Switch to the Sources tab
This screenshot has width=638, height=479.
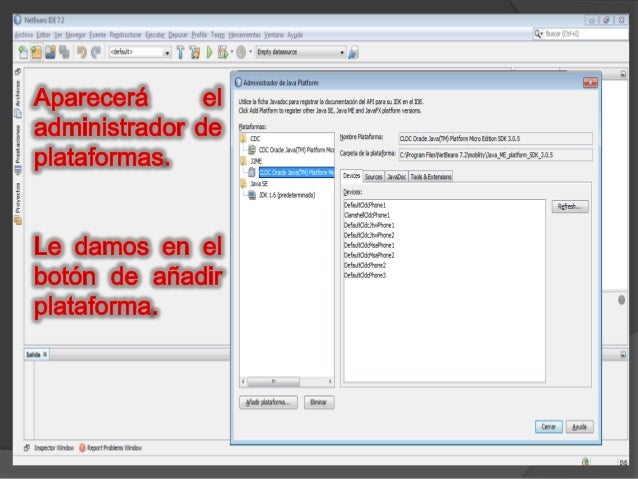[374, 177]
